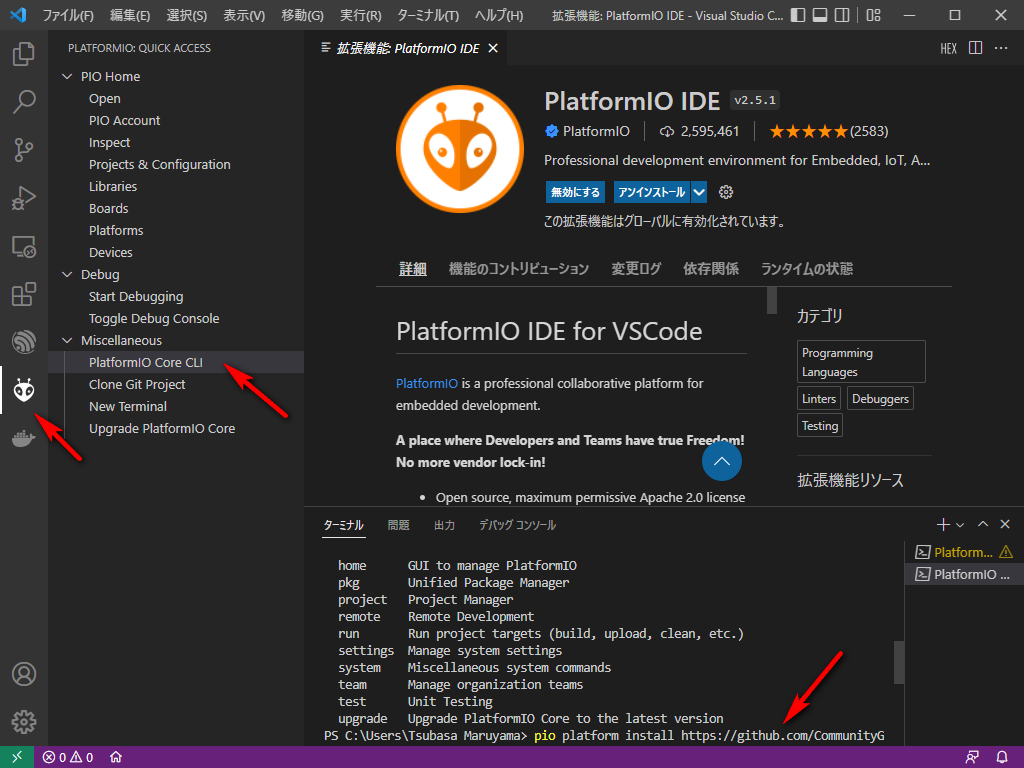Follow the blue PlatformIO link in readme
This screenshot has height=768, width=1024.
(x=426, y=383)
